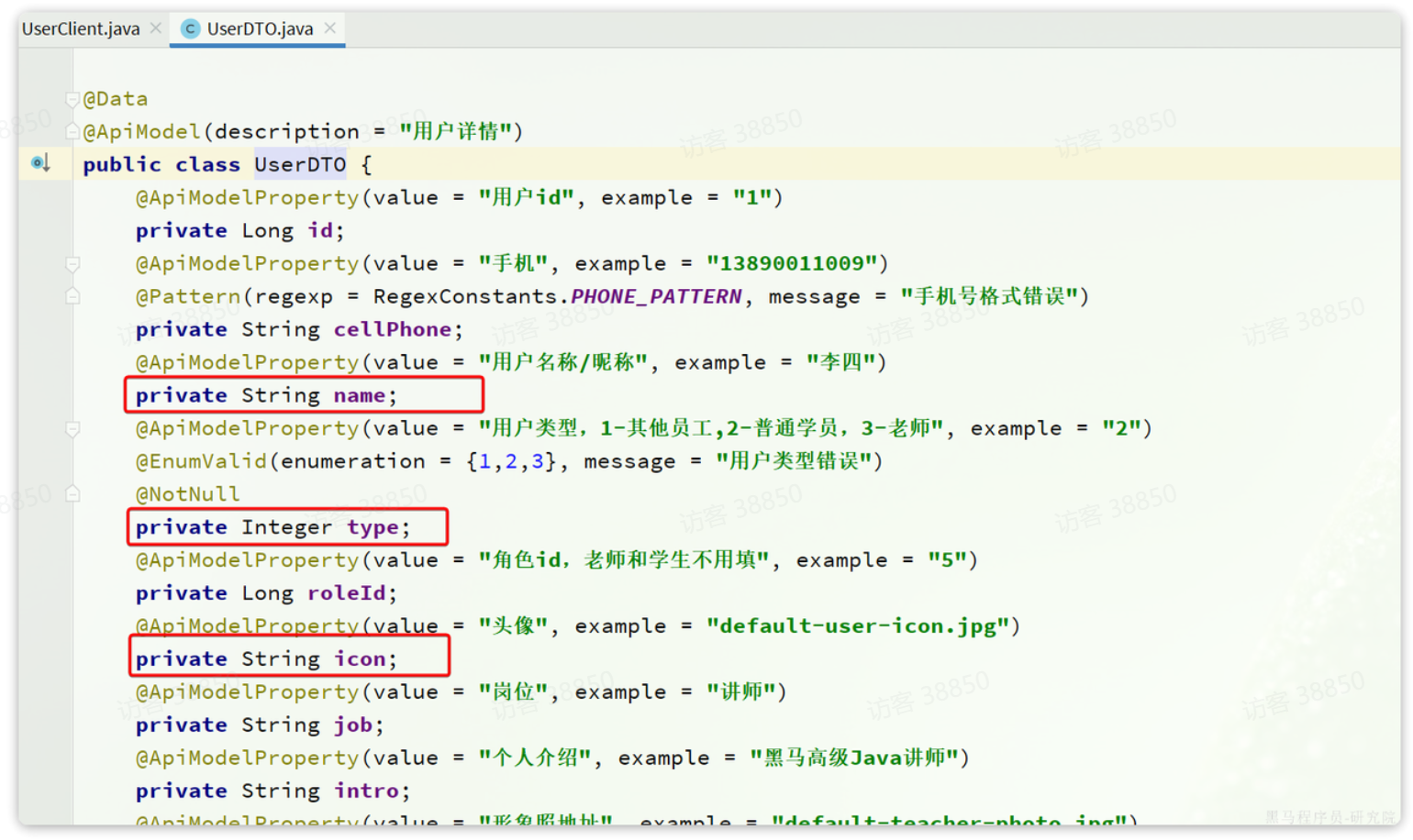Click the UserDTO class name in declaration

click(x=300, y=165)
